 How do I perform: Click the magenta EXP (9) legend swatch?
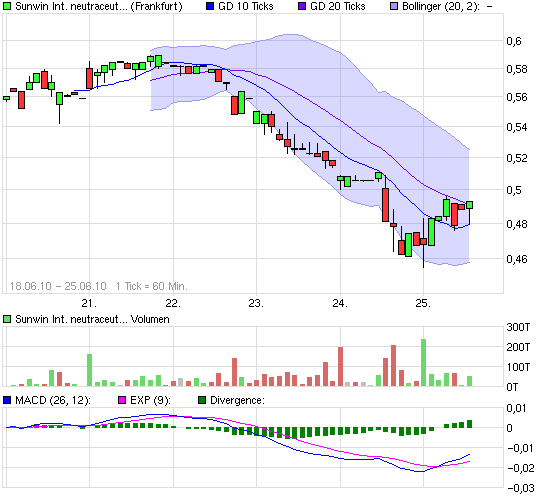point(122,400)
